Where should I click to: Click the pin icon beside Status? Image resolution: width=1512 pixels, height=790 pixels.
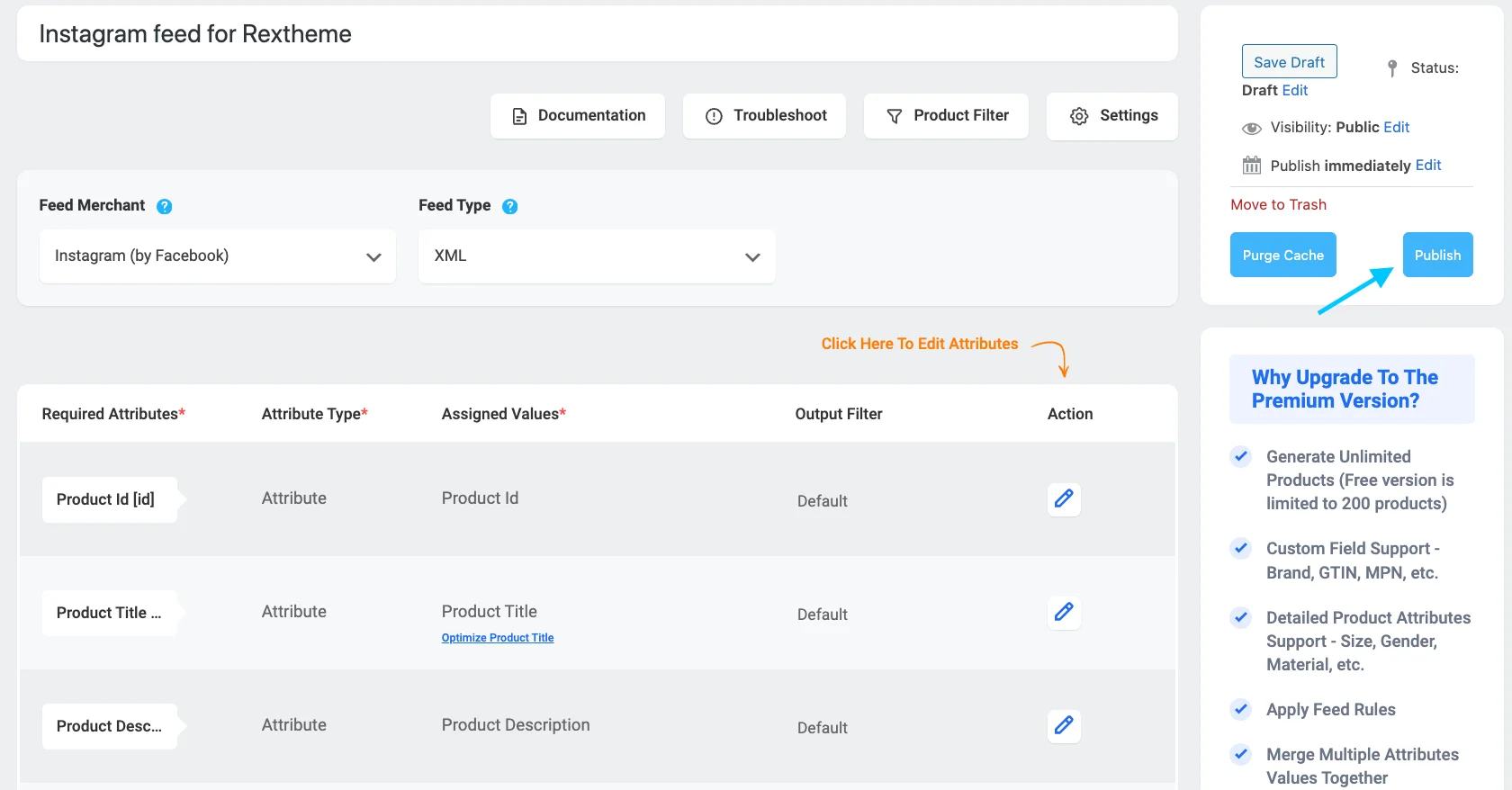coord(1392,67)
